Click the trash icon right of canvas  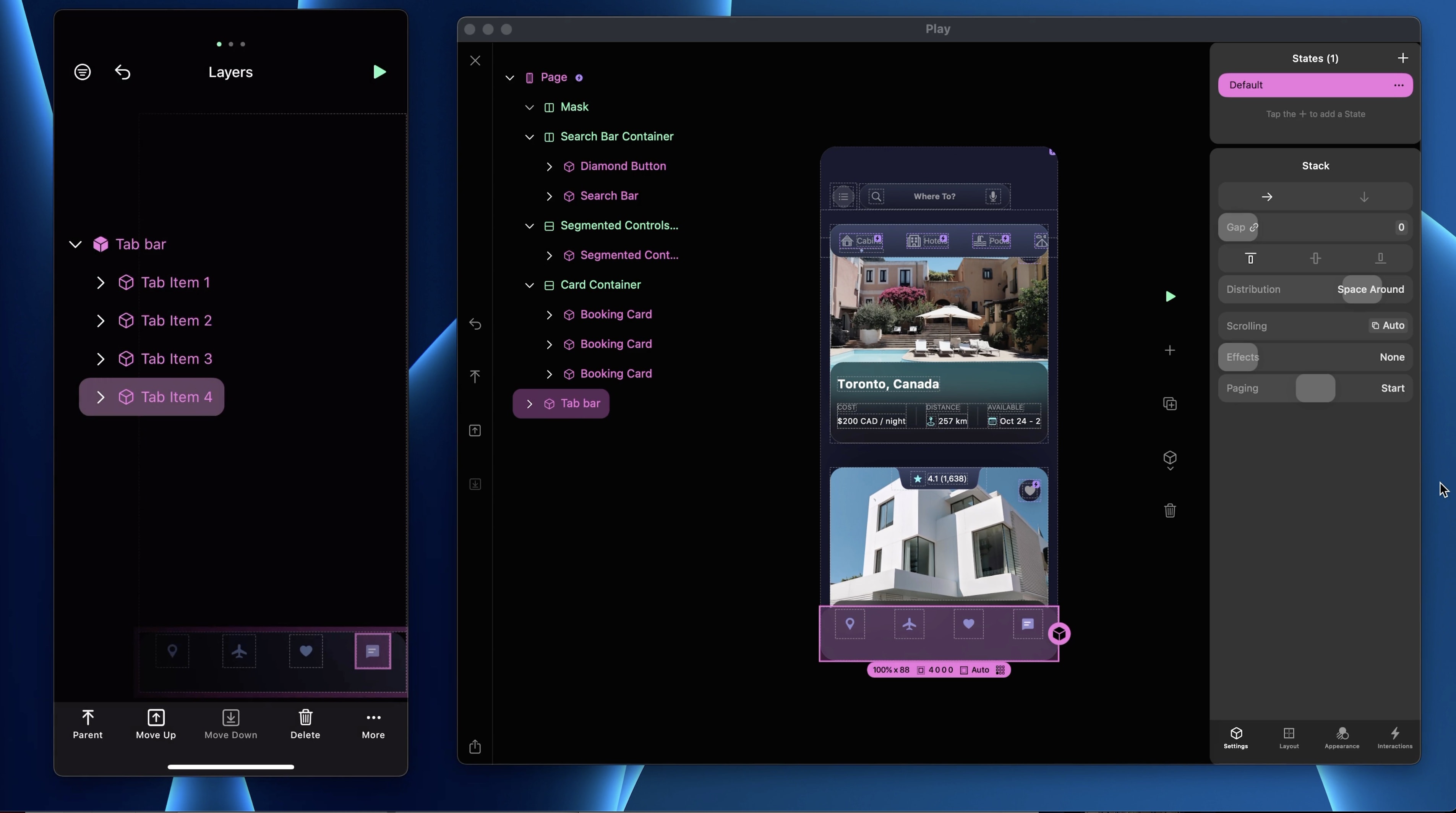click(x=1169, y=511)
